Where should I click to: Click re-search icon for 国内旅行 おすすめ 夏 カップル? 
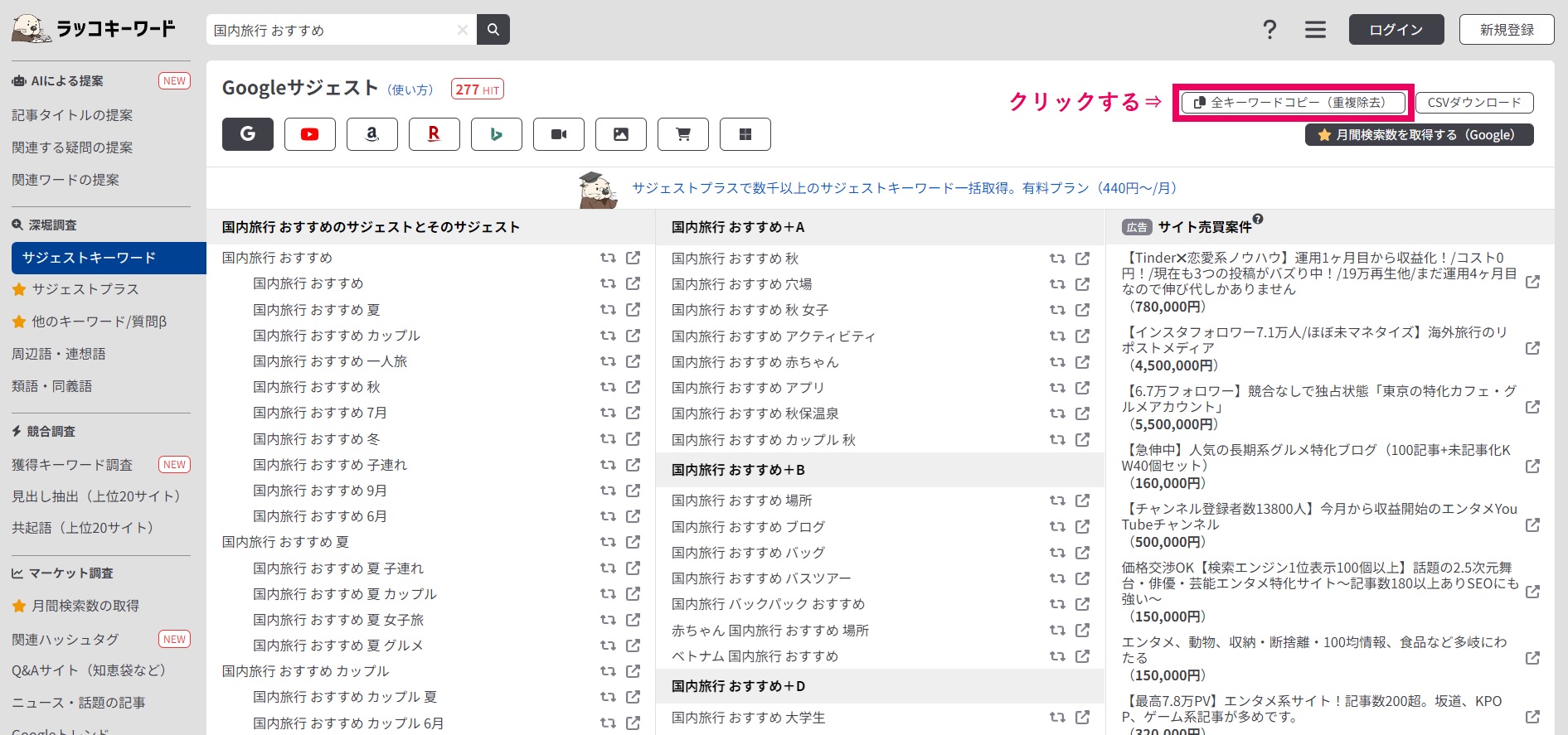point(608,594)
